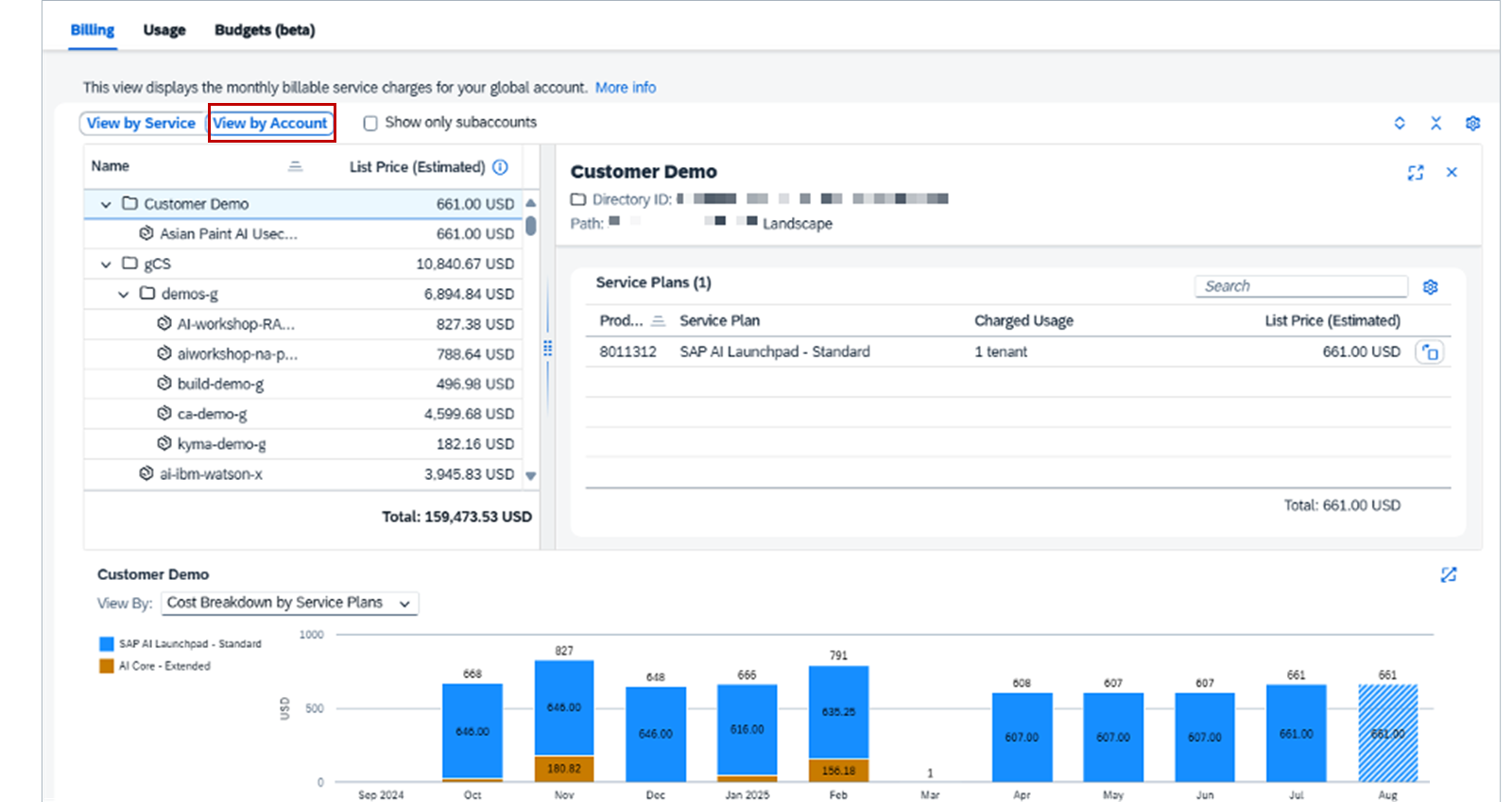Select the build-demo-g subaccount row
The height and width of the screenshot is (802, 1512).
click(x=302, y=384)
